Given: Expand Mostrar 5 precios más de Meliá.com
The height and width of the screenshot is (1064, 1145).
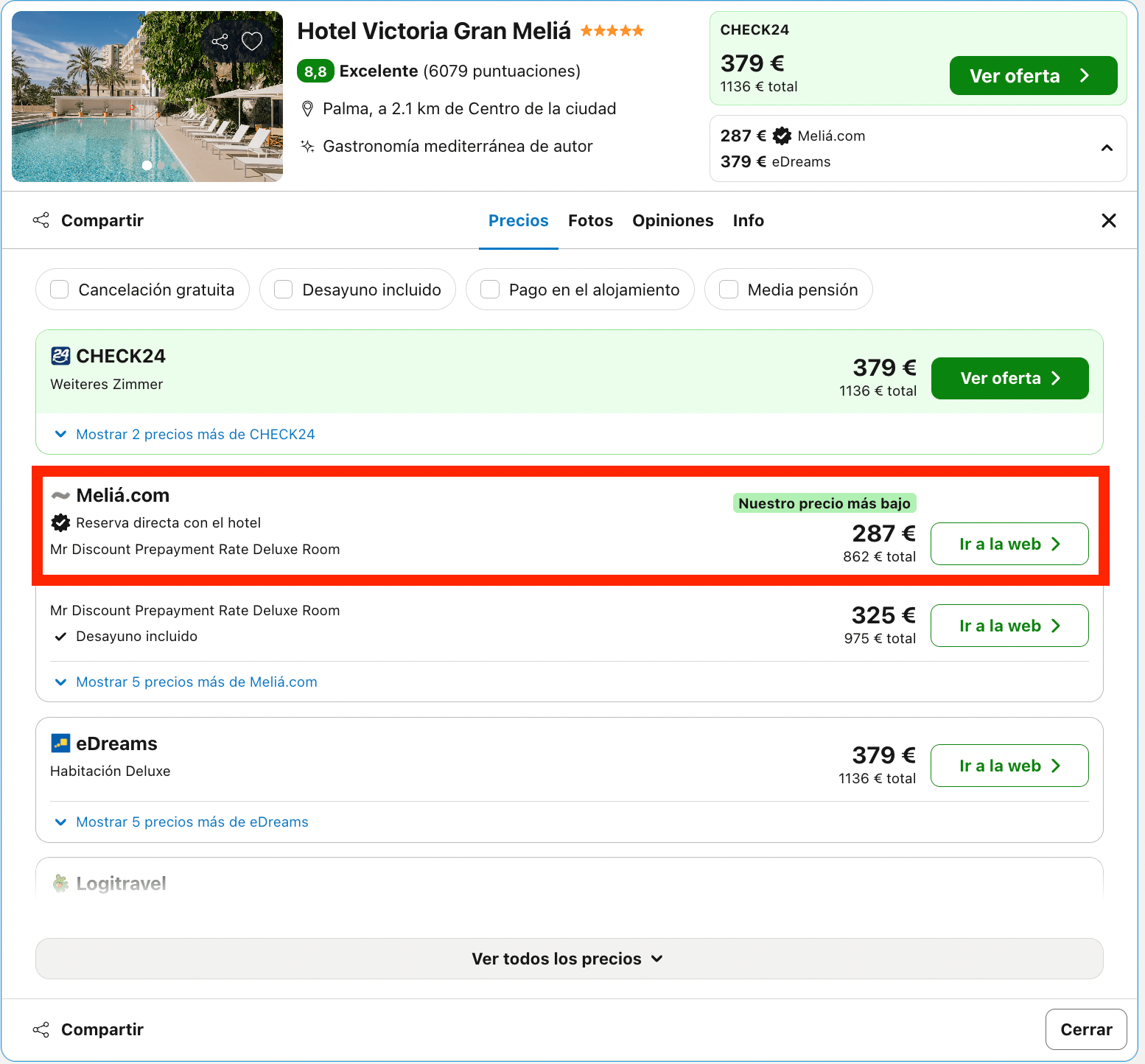Looking at the screenshot, I should [186, 682].
